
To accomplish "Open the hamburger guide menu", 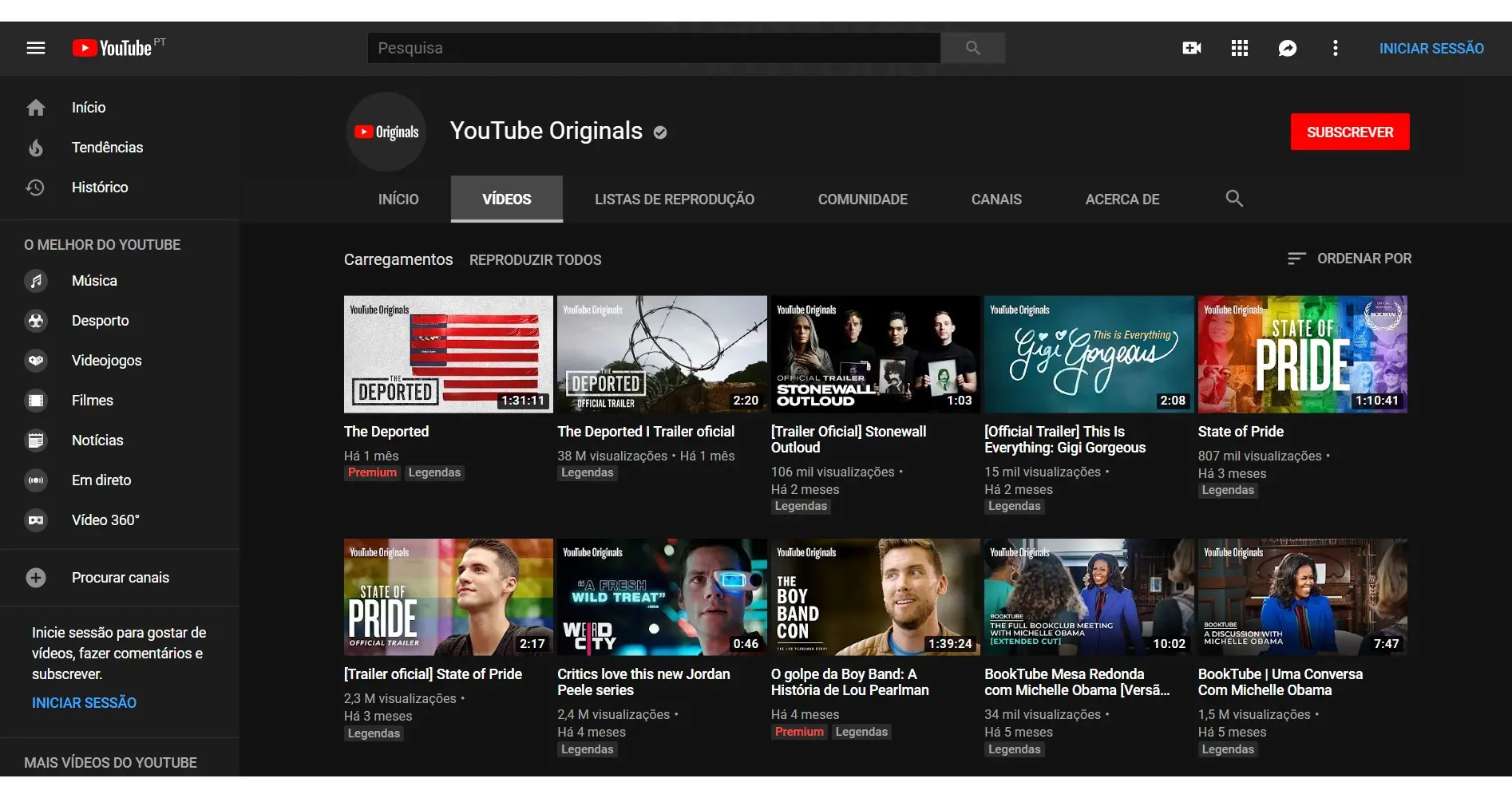I will pyautogui.click(x=36, y=48).
